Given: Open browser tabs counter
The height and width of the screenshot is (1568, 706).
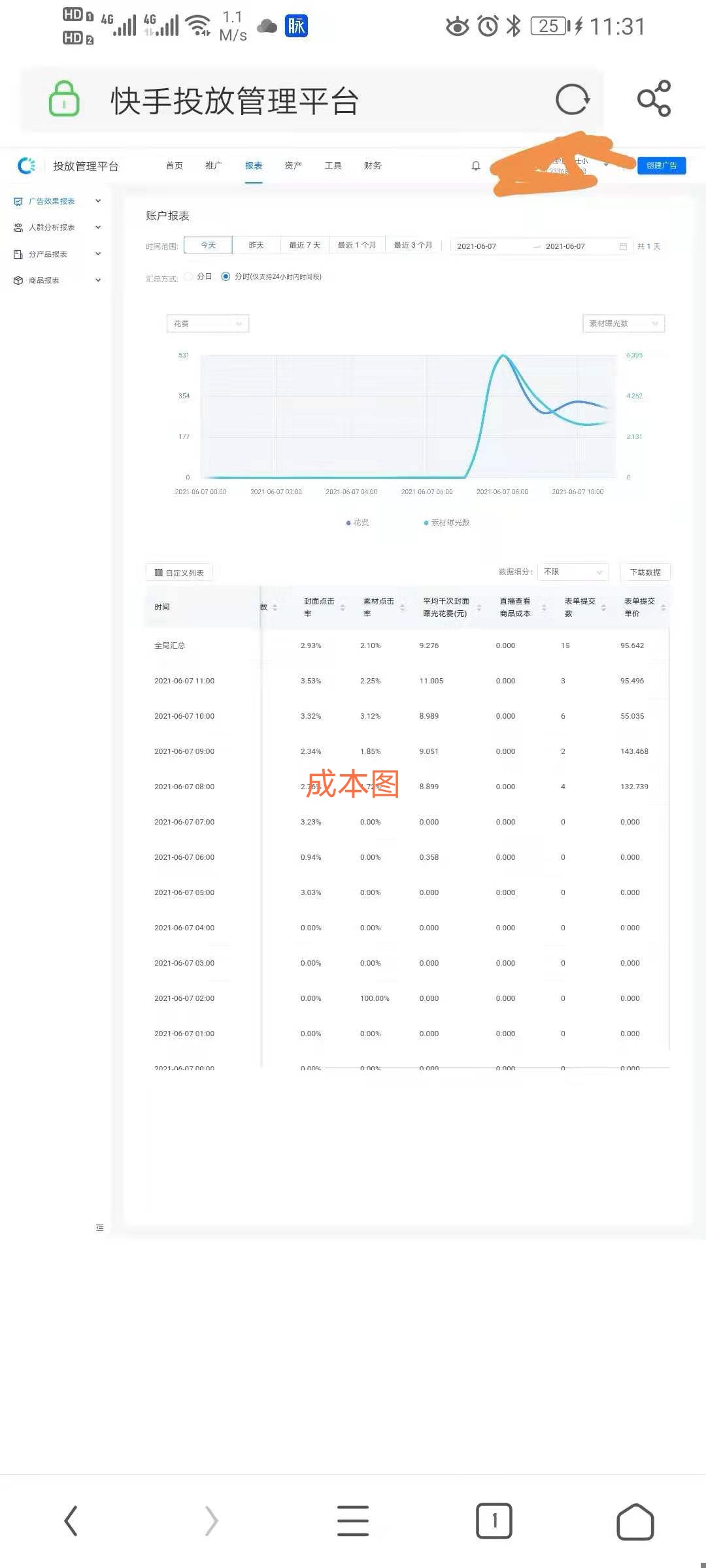Looking at the screenshot, I should click(x=494, y=1521).
